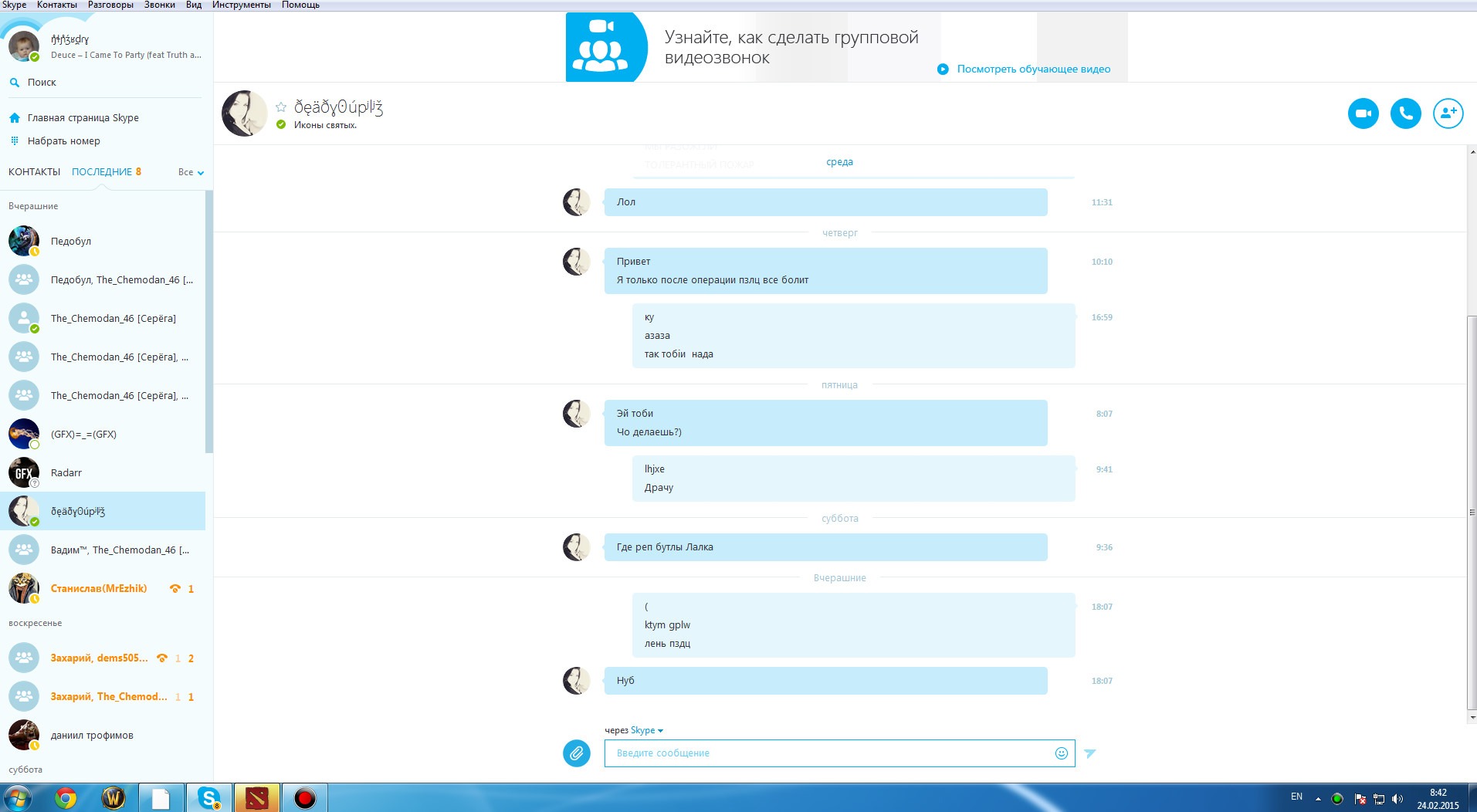Click the send message arrow icon
Image resolution: width=1477 pixels, height=812 pixels.
[1089, 753]
